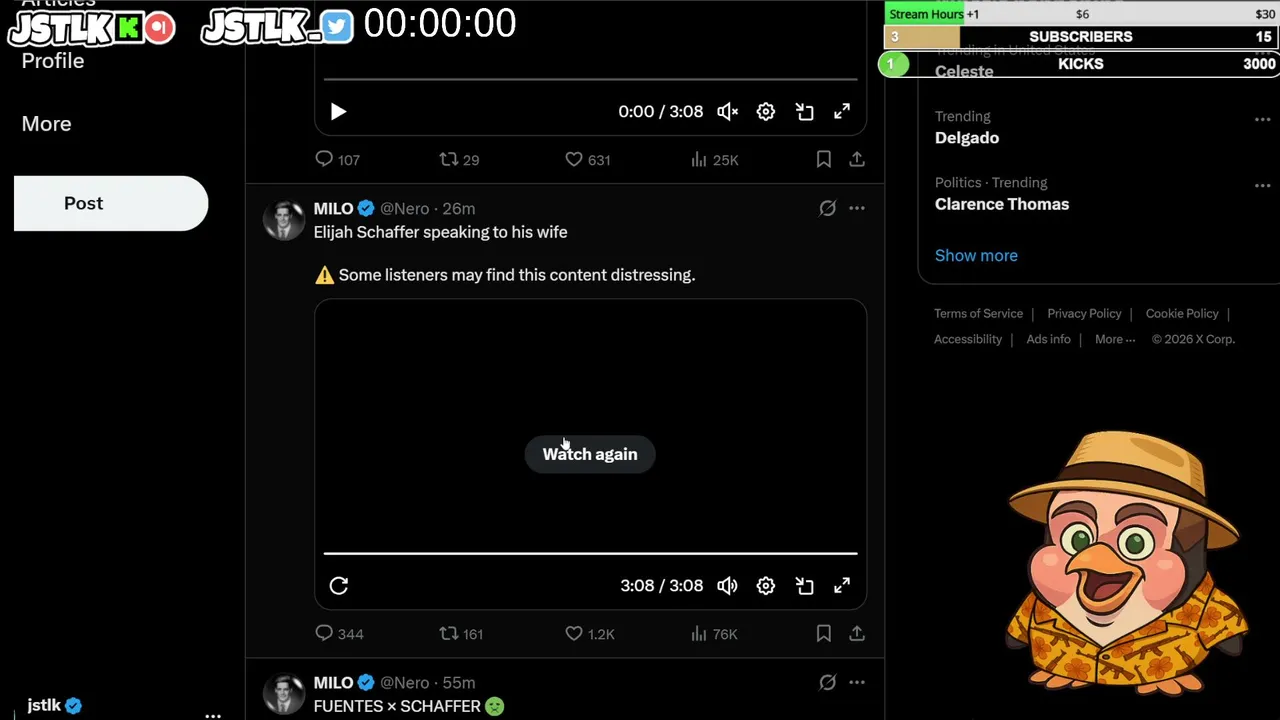Image resolution: width=1280 pixels, height=720 pixels.
Task: Bookmark the post with 631 likes
Action: tap(823, 159)
